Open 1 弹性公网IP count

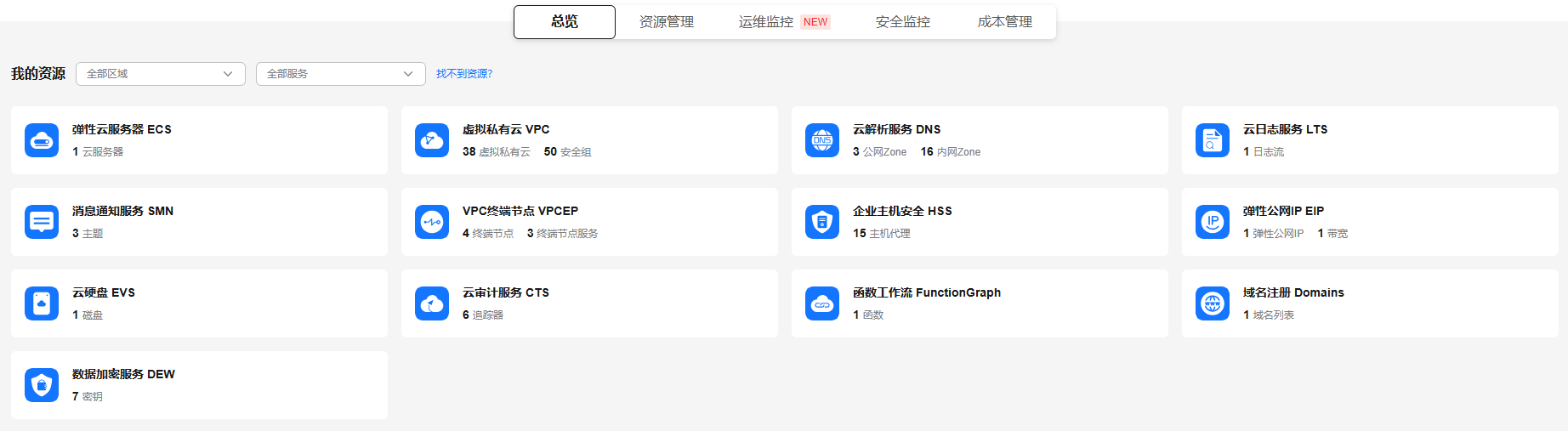point(1274,234)
